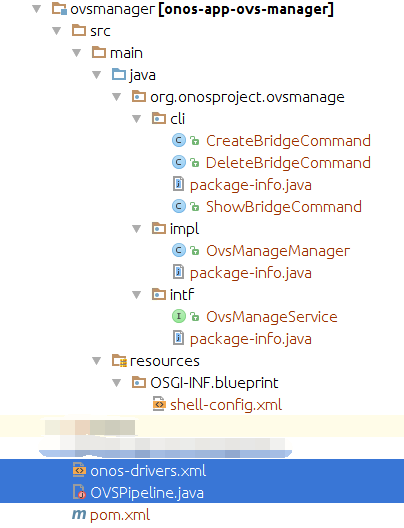Click the class icon beside OvsManageManager
Image resolution: width=404 pixels, height=528 pixels.
[179, 250]
